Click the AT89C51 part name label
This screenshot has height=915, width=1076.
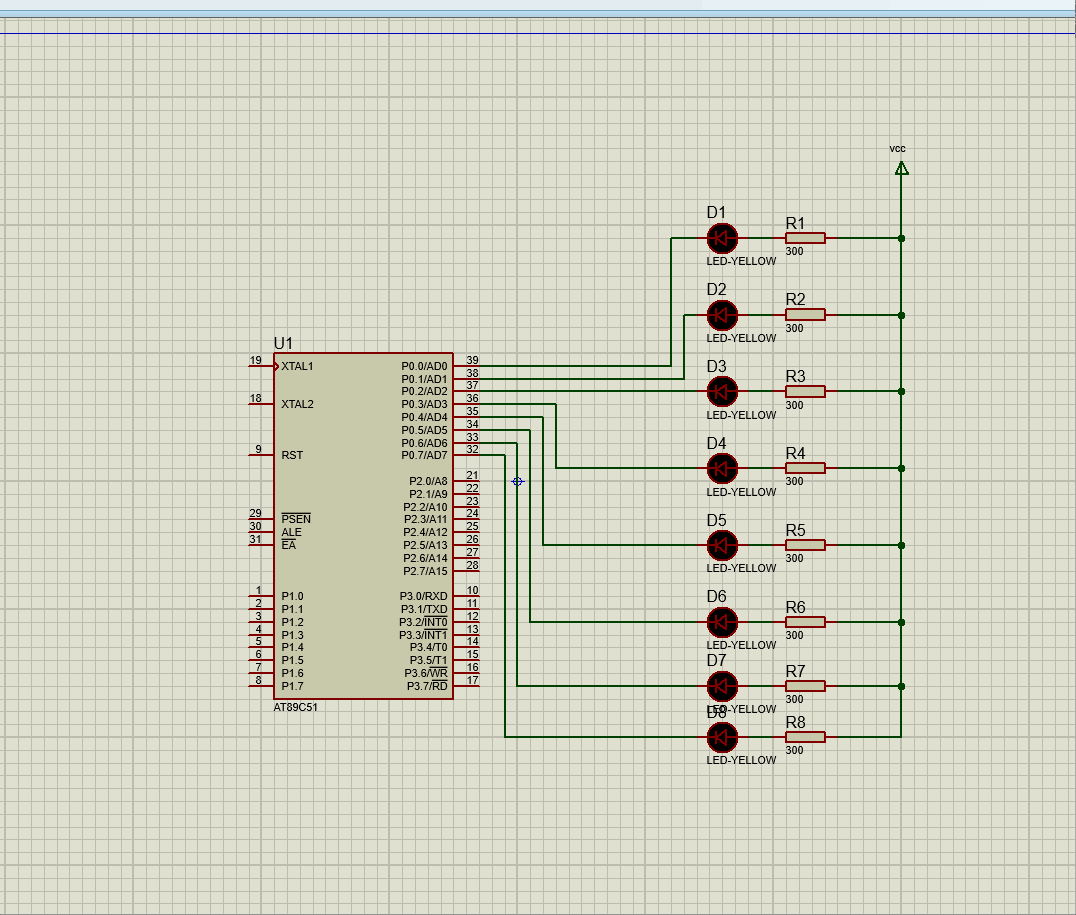296,707
